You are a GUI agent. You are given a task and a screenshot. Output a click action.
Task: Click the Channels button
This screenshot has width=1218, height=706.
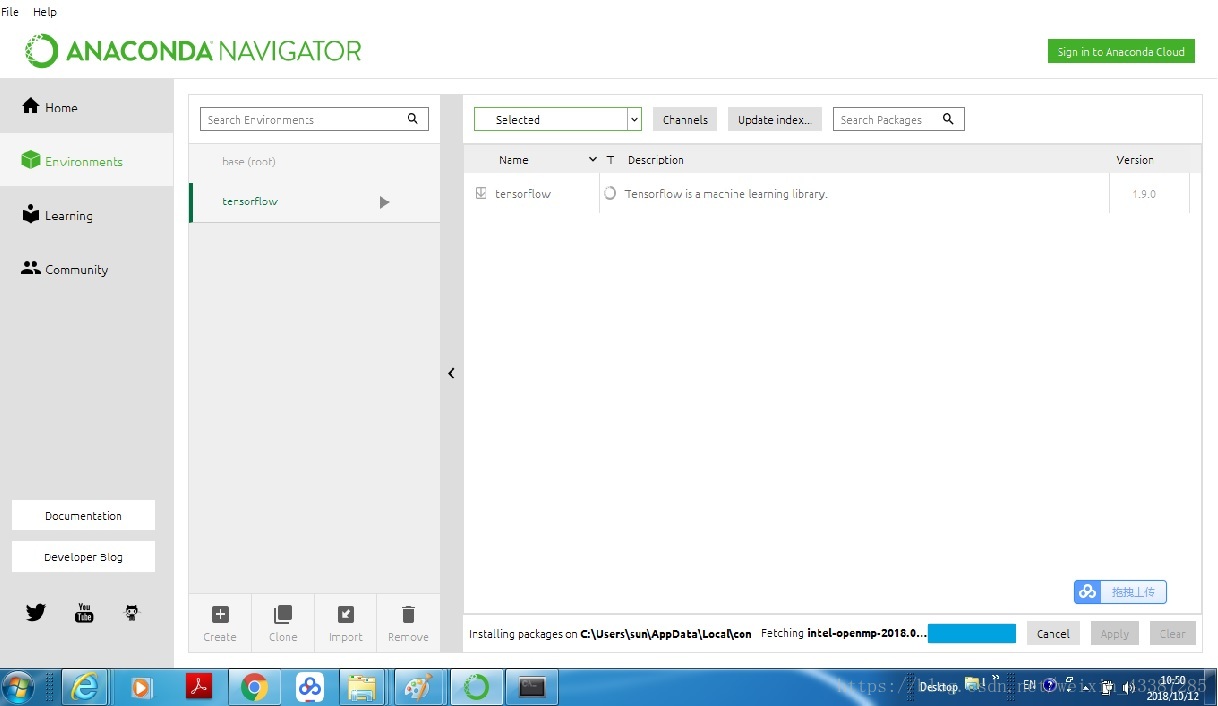click(x=685, y=119)
